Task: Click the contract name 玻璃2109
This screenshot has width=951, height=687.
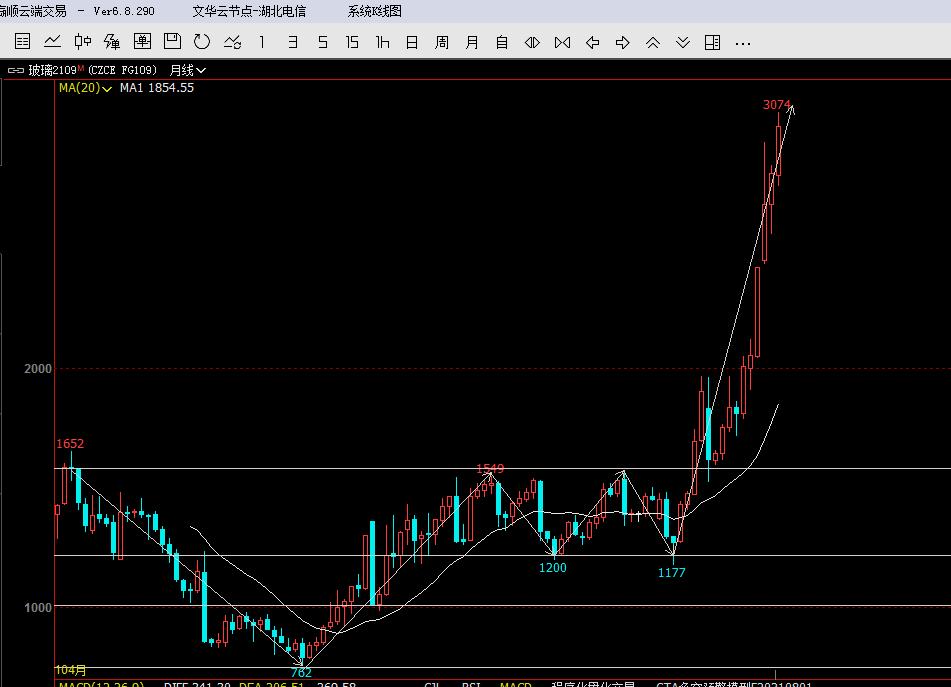Action: (x=53, y=70)
